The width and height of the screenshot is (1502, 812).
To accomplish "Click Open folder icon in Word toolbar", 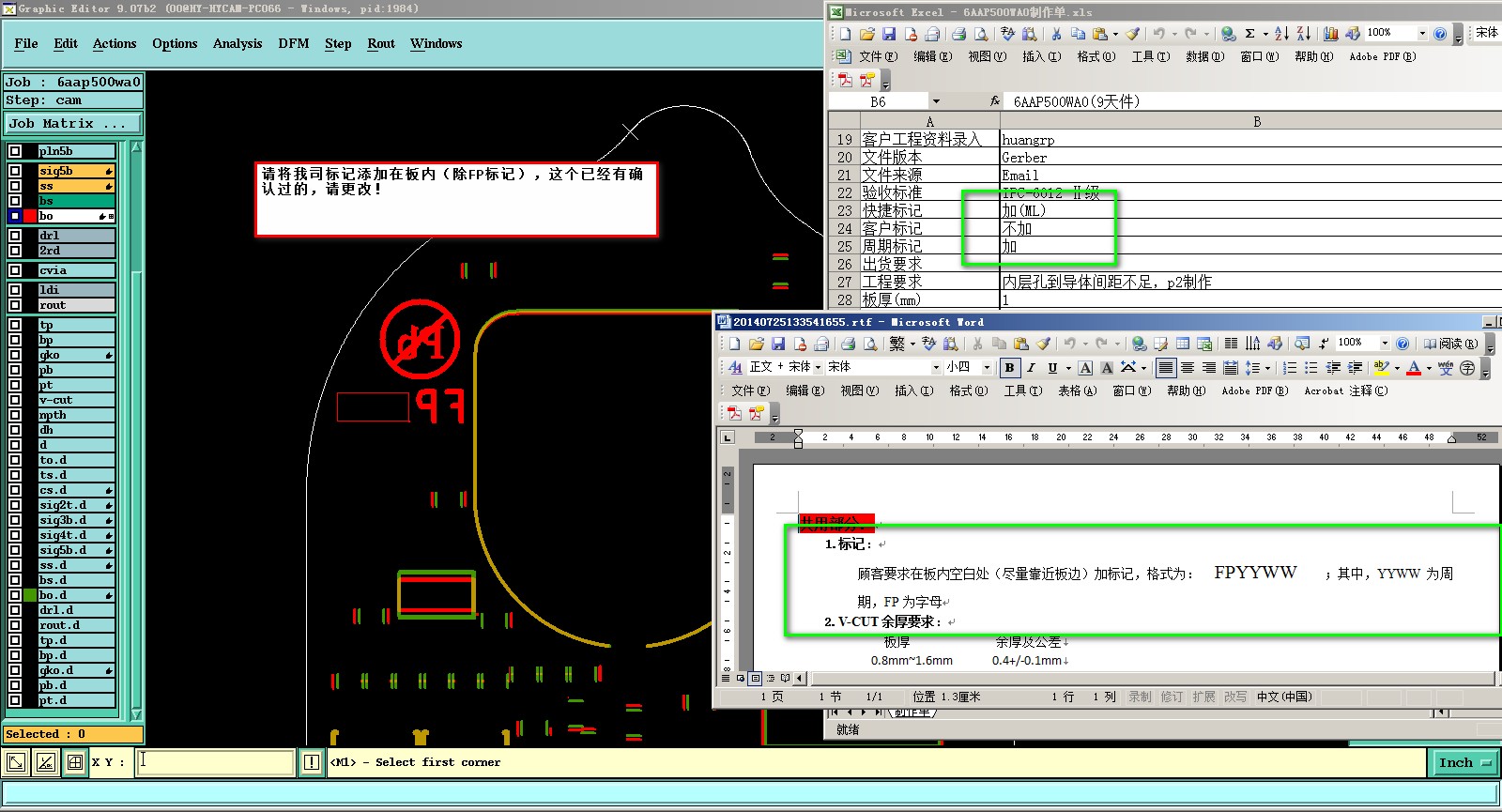I will tap(757, 344).
